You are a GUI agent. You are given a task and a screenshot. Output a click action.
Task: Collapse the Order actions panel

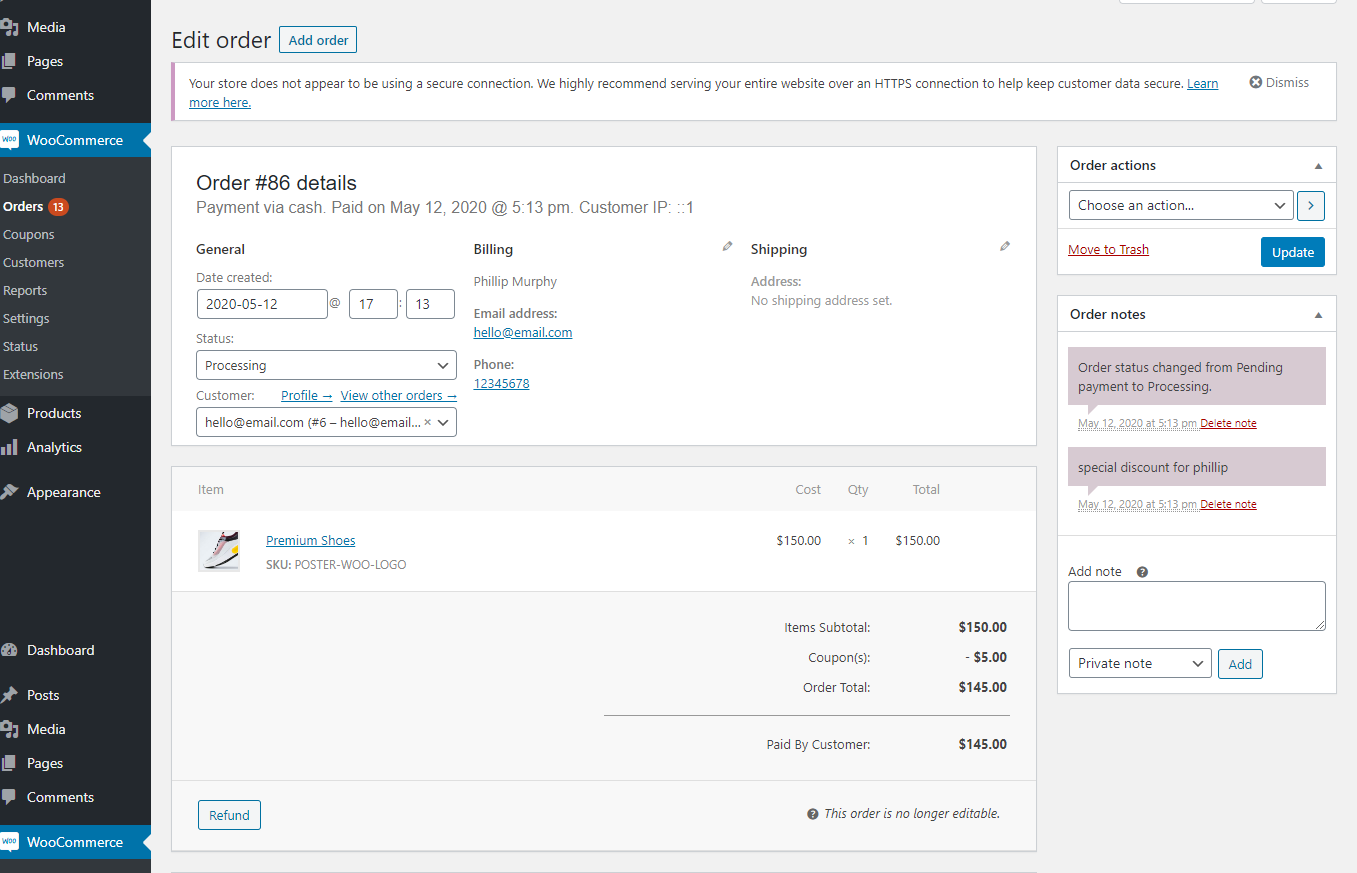1318,166
